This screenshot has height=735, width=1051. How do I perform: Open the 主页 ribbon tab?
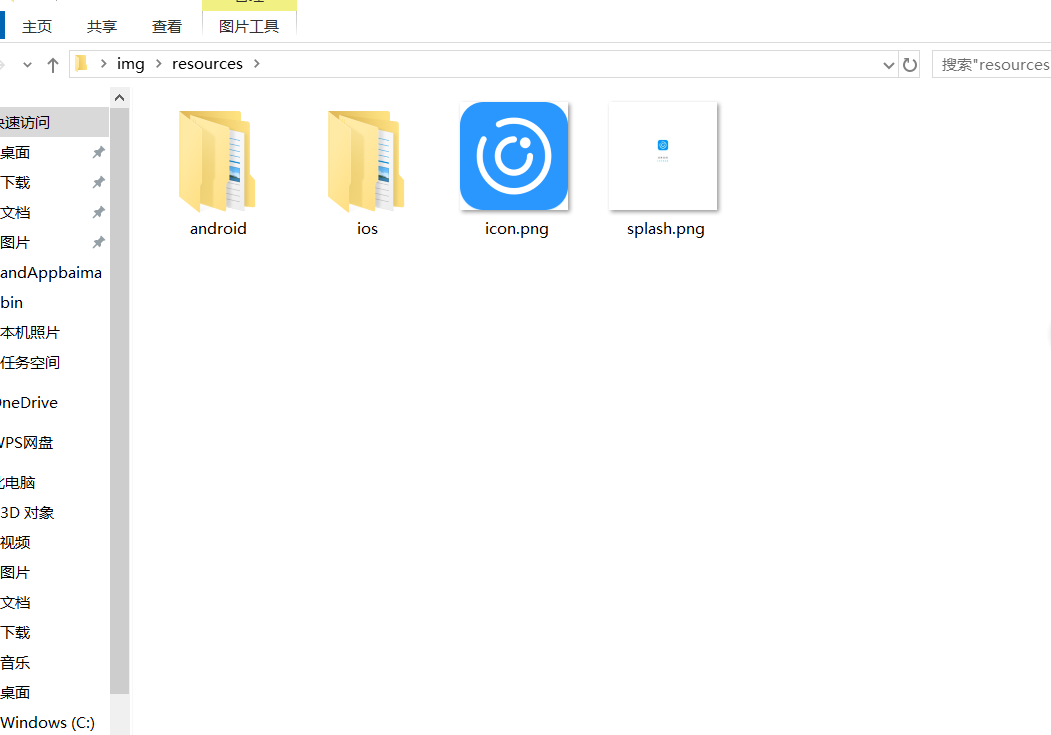37,27
